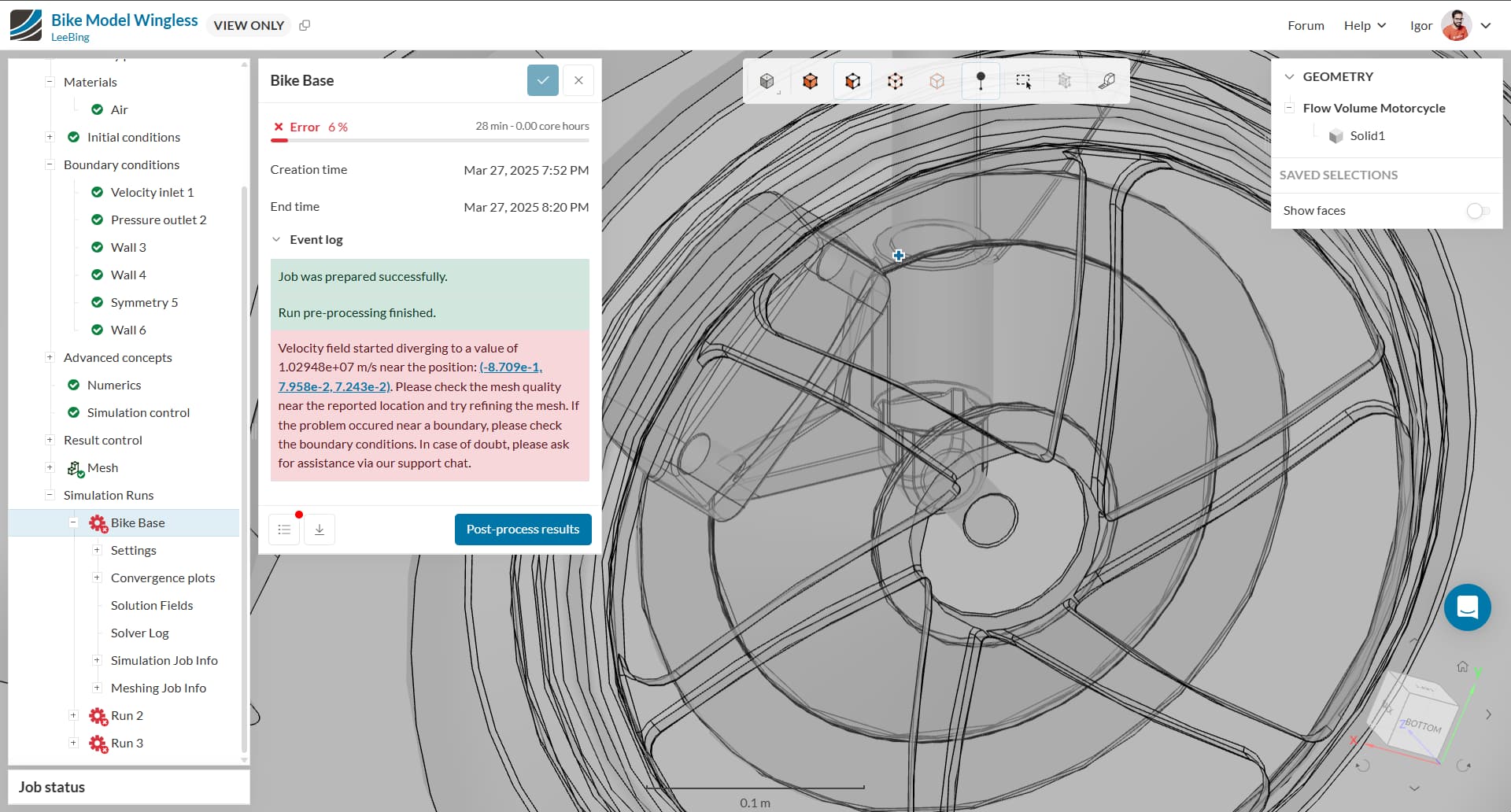Toggle the Show faces switch
The image size is (1511, 812).
click(x=1478, y=211)
